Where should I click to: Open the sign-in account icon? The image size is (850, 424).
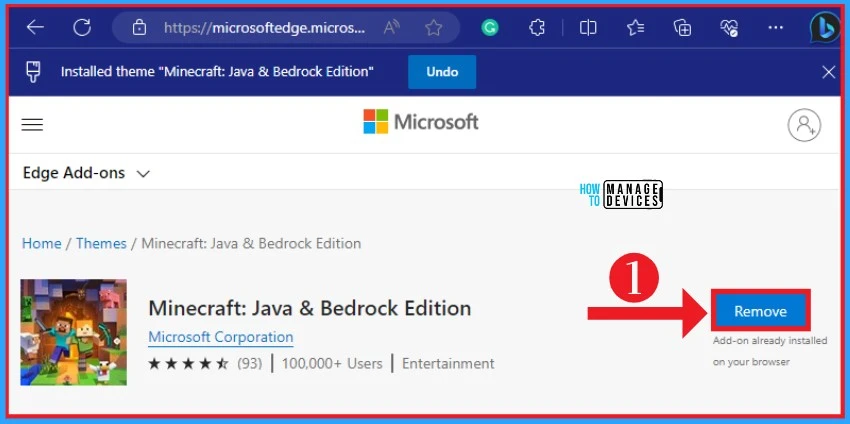click(x=804, y=125)
